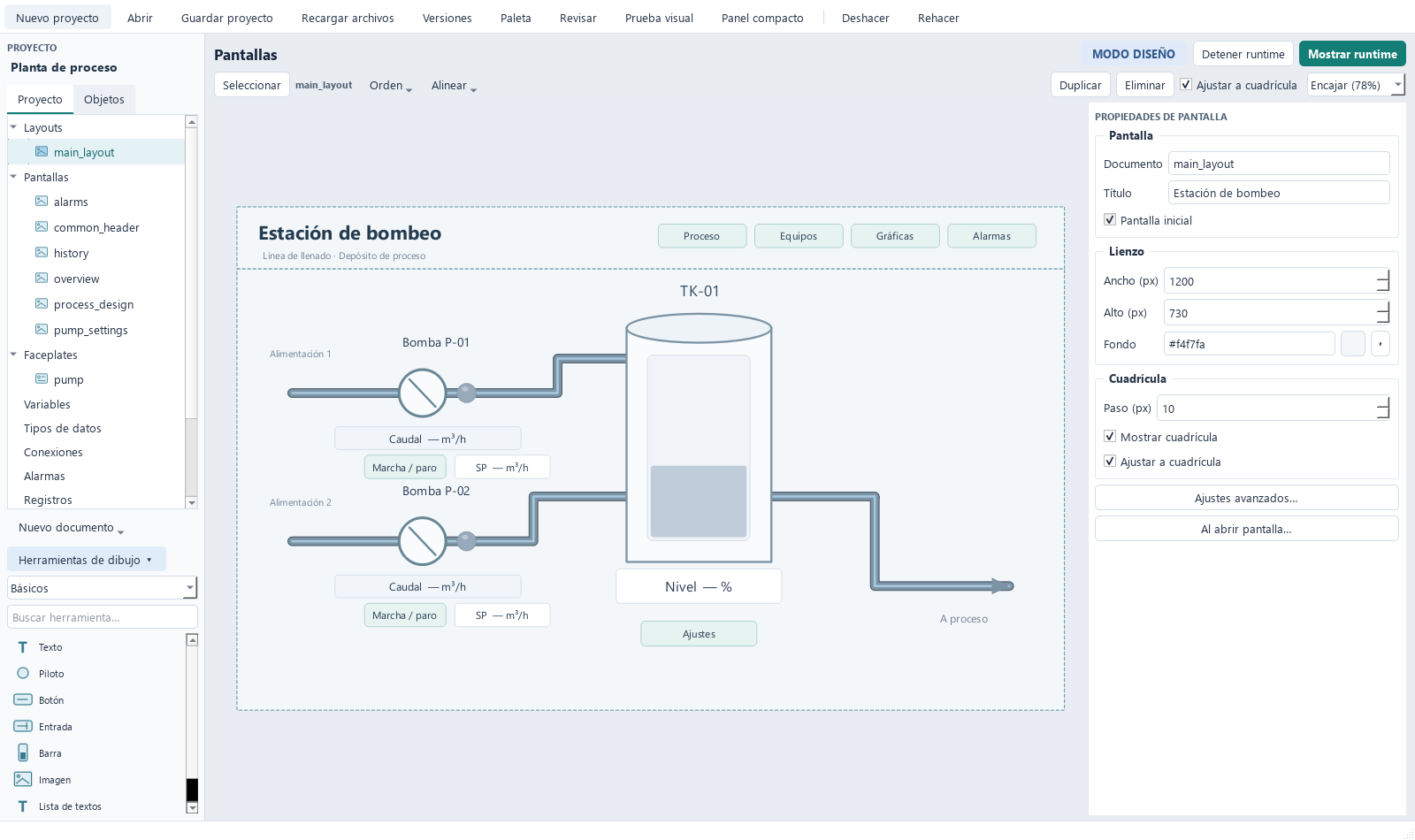Select the Lista de textos tool icon
Viewport: 1415px width, 840px height.
(x=23, y=806)
